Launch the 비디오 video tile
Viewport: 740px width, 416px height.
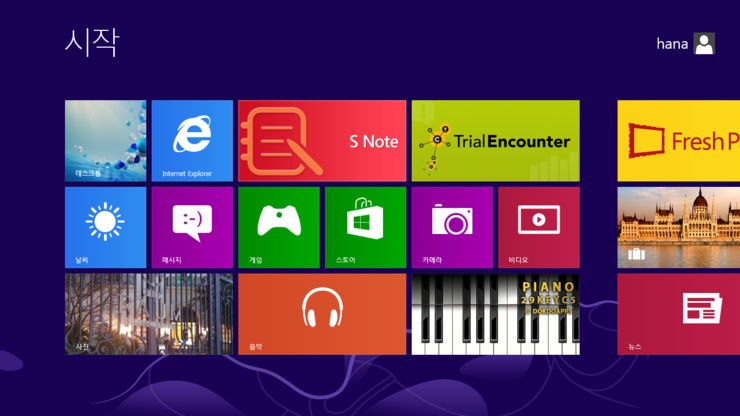point(538,227)
